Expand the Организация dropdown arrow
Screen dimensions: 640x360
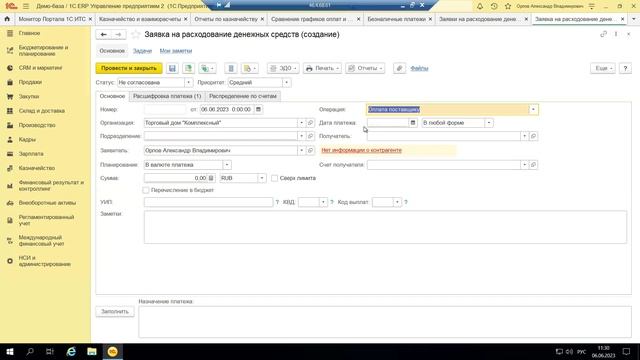tap(301, 122)
